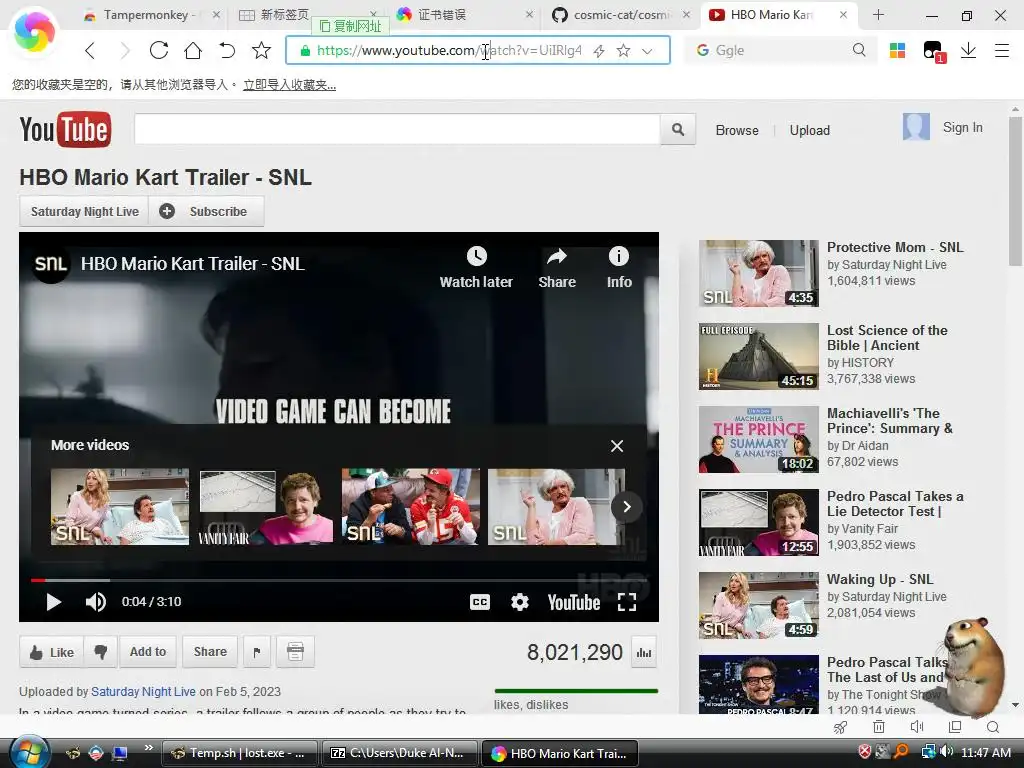Open the browser downloads icon
The height and width of the screenshot is (768, 1024).
pos(968,50)
